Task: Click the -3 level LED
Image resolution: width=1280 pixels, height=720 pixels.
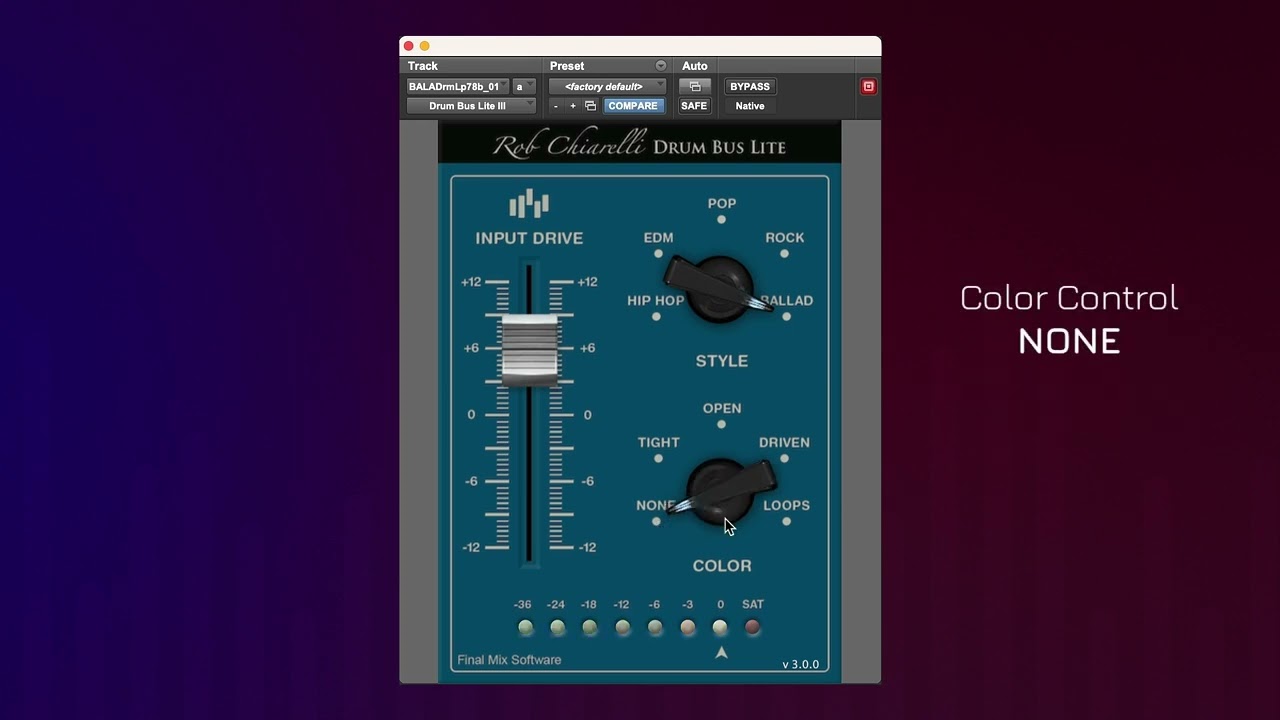Action: [688, 628]
